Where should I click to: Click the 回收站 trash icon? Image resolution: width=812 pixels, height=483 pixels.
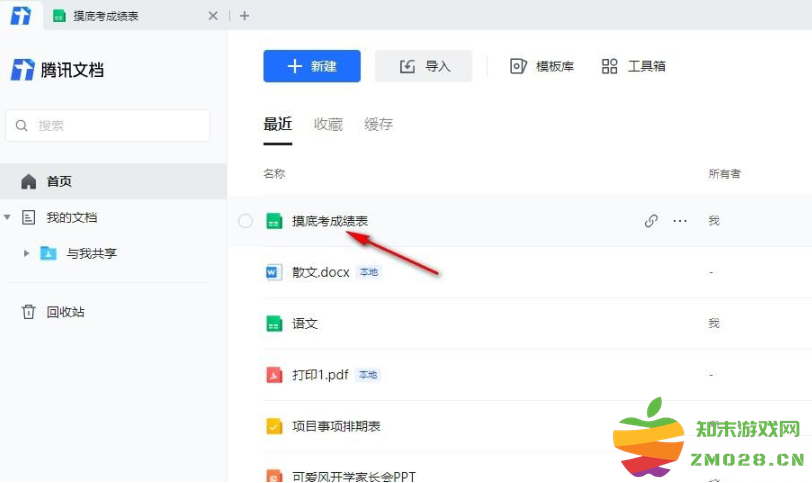pos(28,312)
